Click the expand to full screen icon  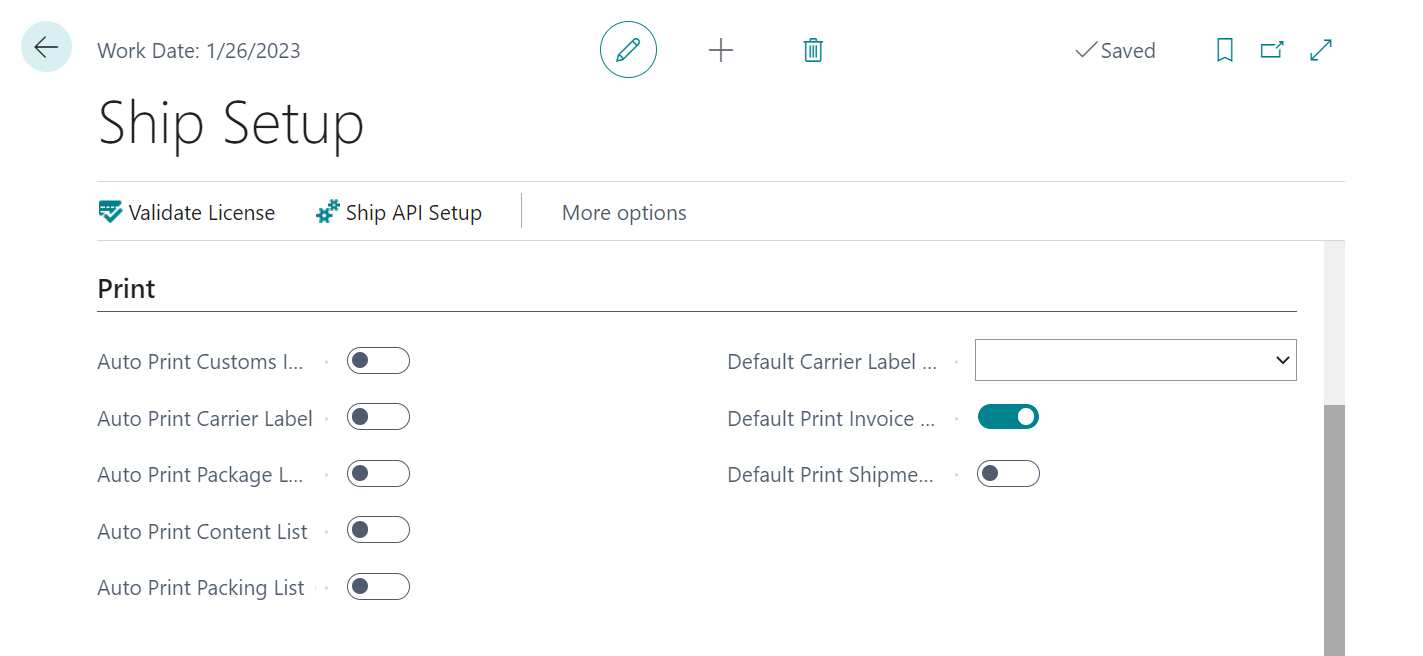1321,50
